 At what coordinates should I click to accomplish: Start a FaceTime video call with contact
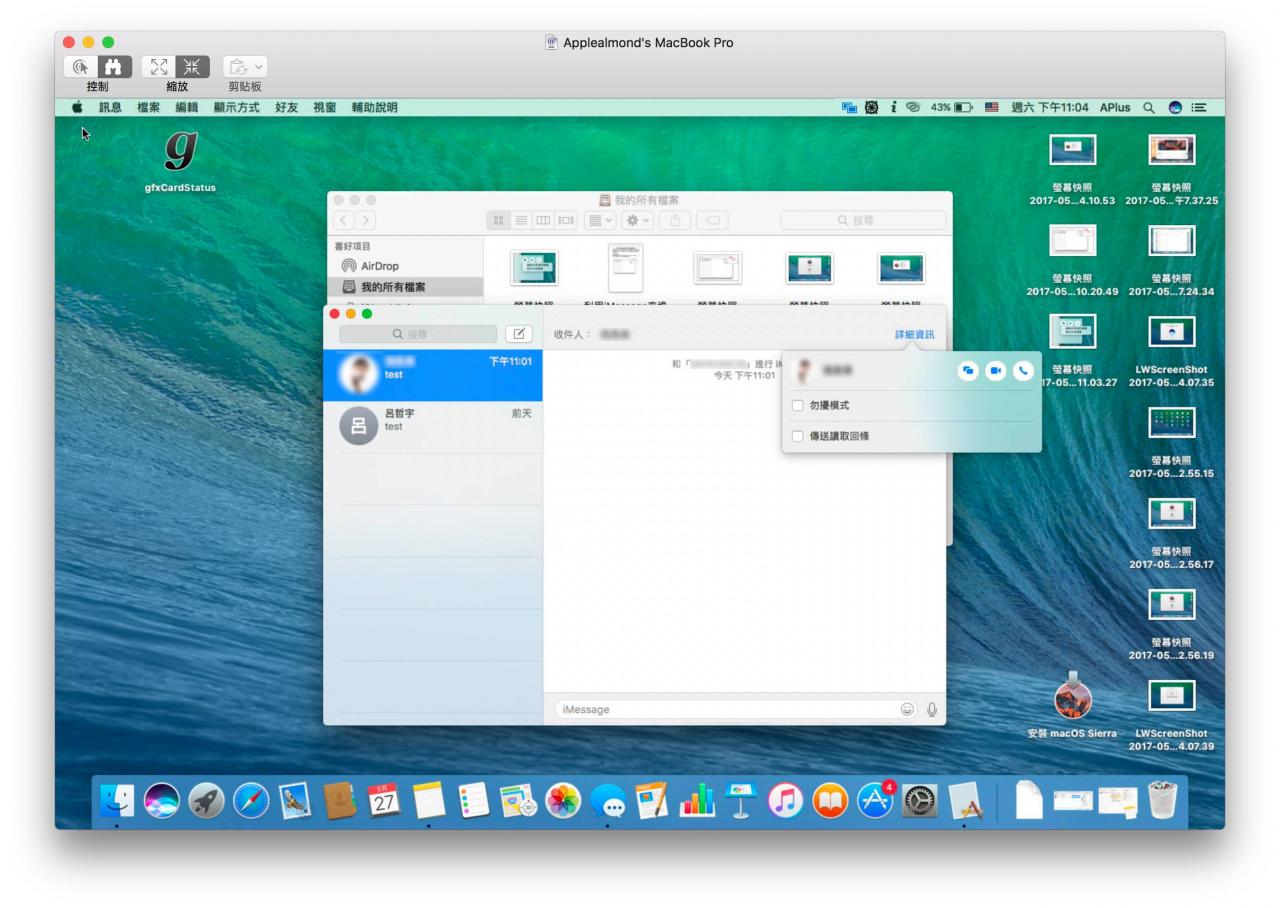(995, 371)
